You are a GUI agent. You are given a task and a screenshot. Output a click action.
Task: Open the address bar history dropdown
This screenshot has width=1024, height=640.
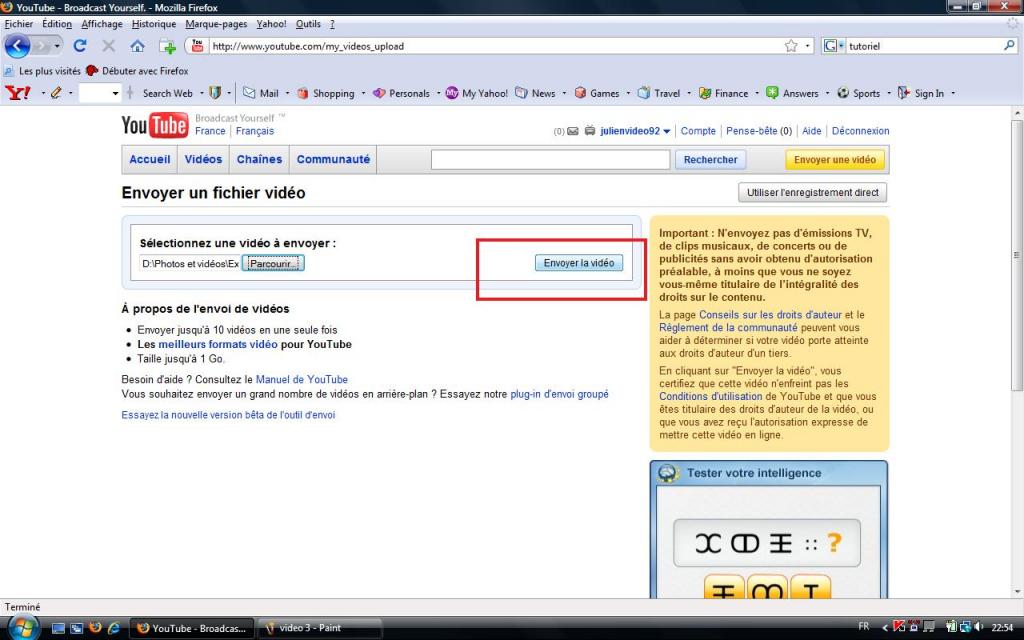(807, 46)
